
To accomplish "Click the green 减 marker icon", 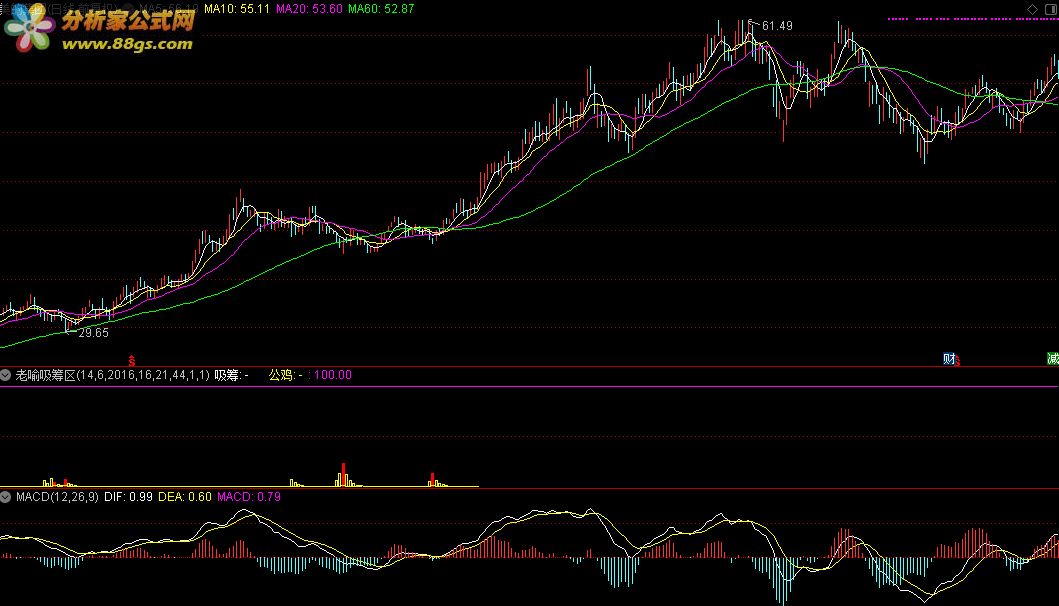I will pos(1053,359).
